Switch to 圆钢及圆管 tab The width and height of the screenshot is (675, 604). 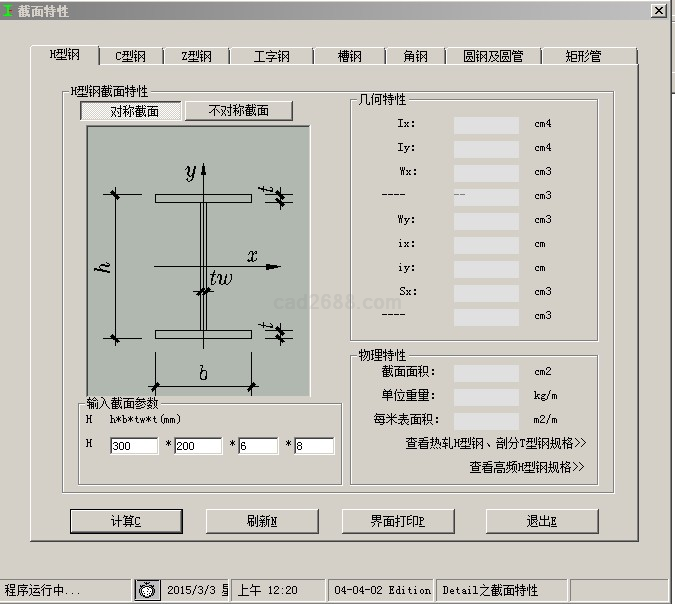493,57
